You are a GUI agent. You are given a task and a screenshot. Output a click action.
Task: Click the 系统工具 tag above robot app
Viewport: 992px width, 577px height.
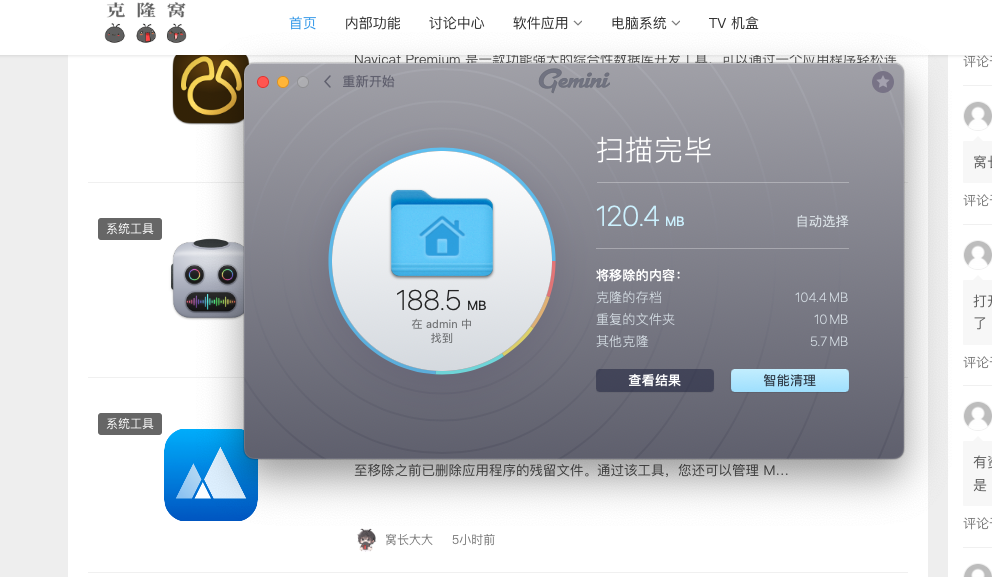tap(130, 228)
